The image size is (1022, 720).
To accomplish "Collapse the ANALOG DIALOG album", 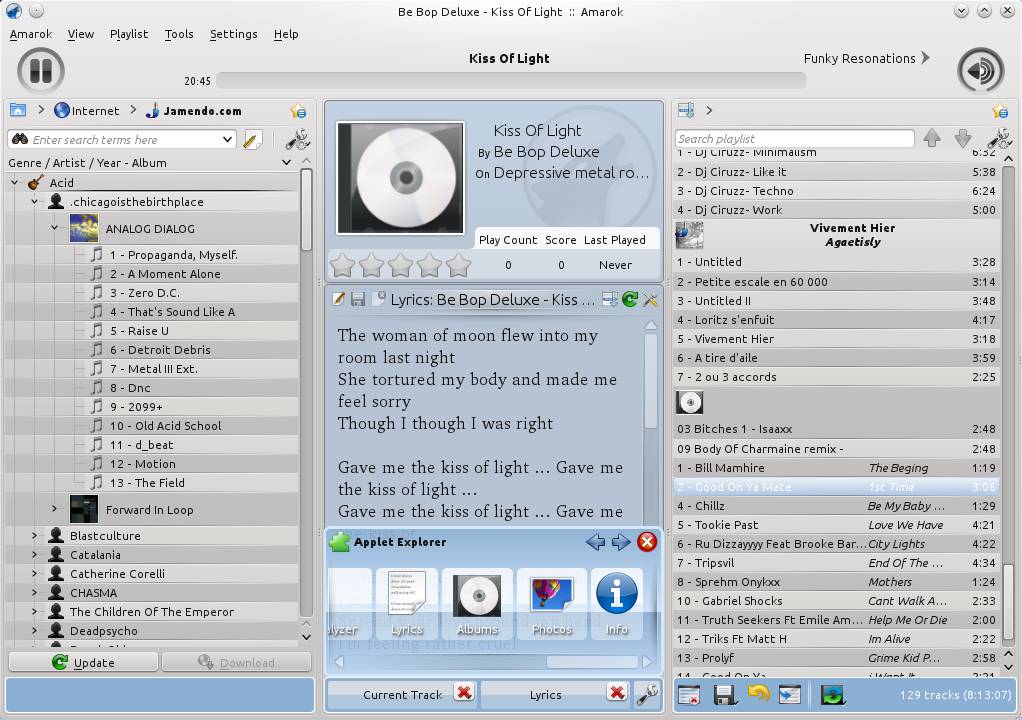I will (x=55, y=229).
